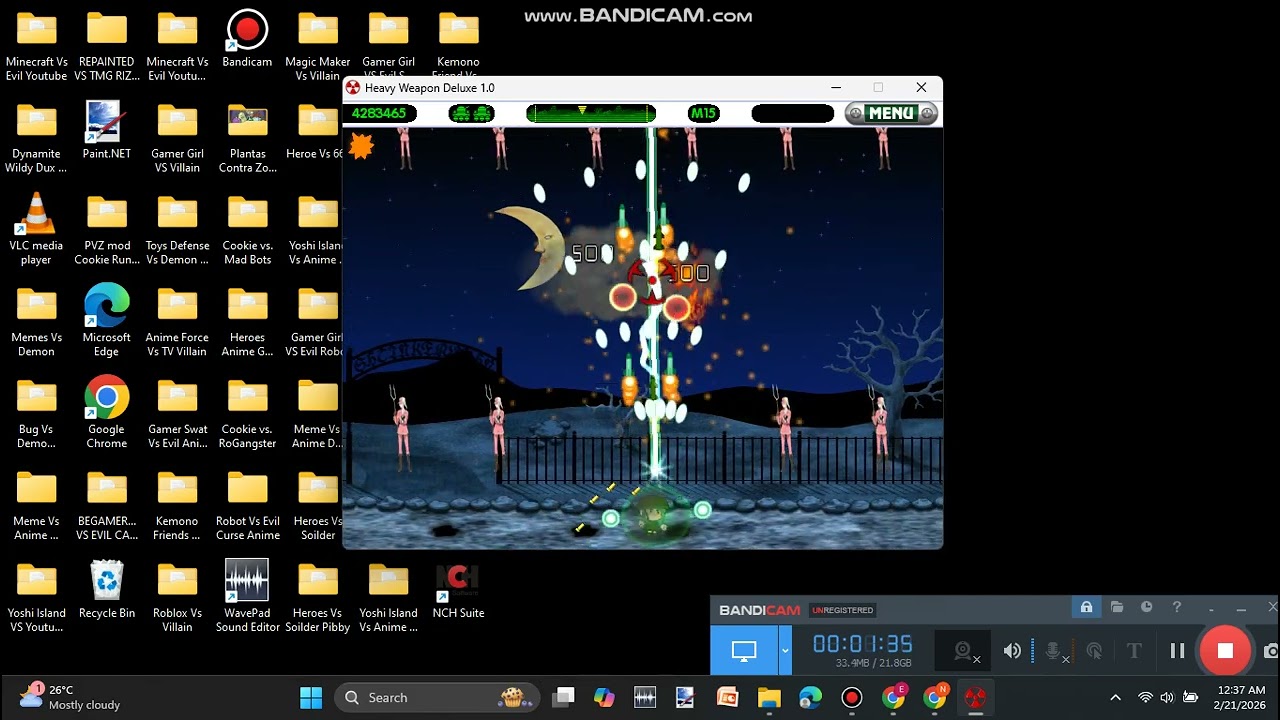
Task: Switch to Chrome with N badge on taskbar
Action: [x=935, y=697]
